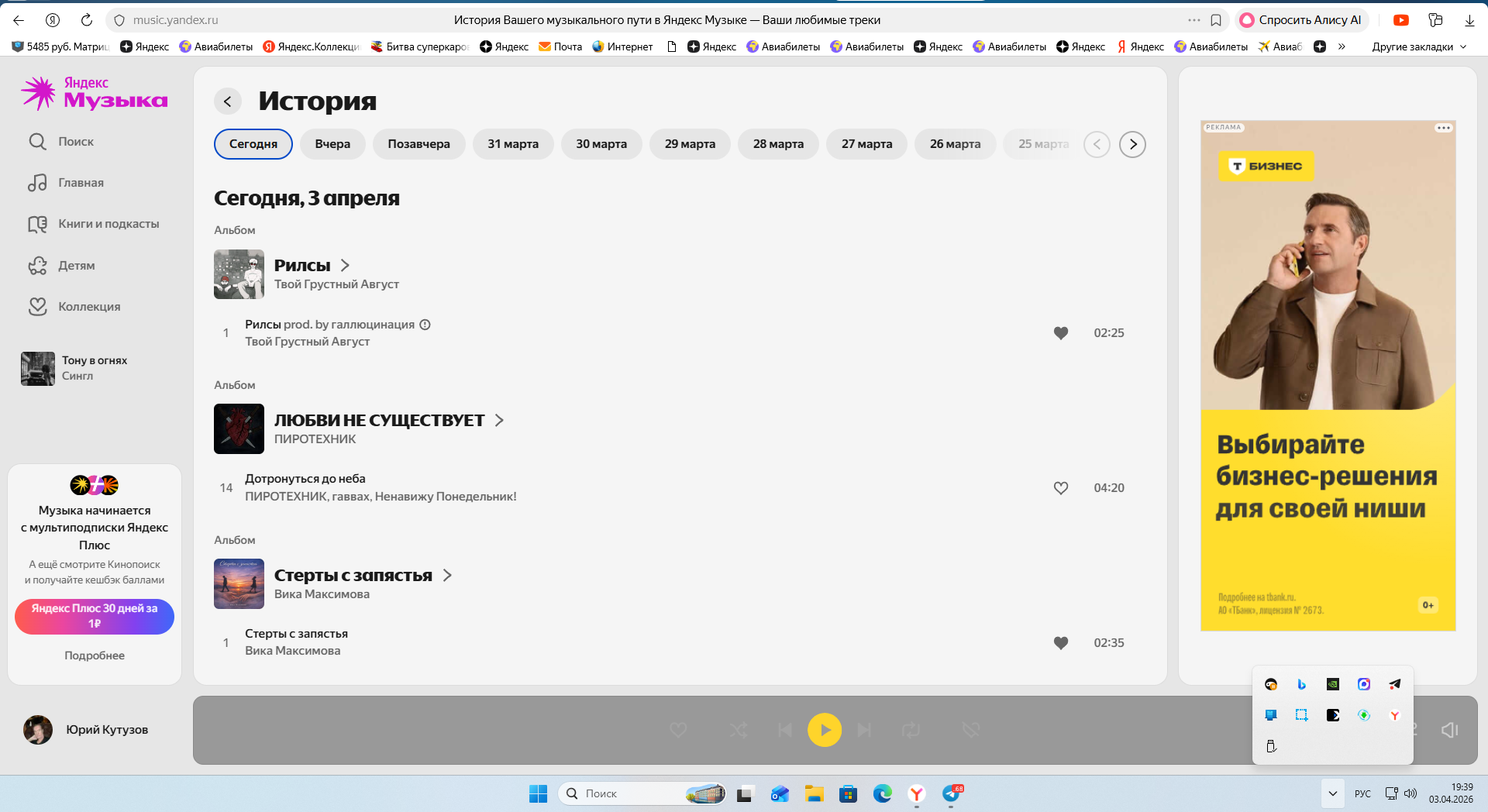Expand the ЛЮБВИ НЕ СУЩЕСТВУЕТ album chevron
The image size is (1488, 812).
[x=499, y=421]
